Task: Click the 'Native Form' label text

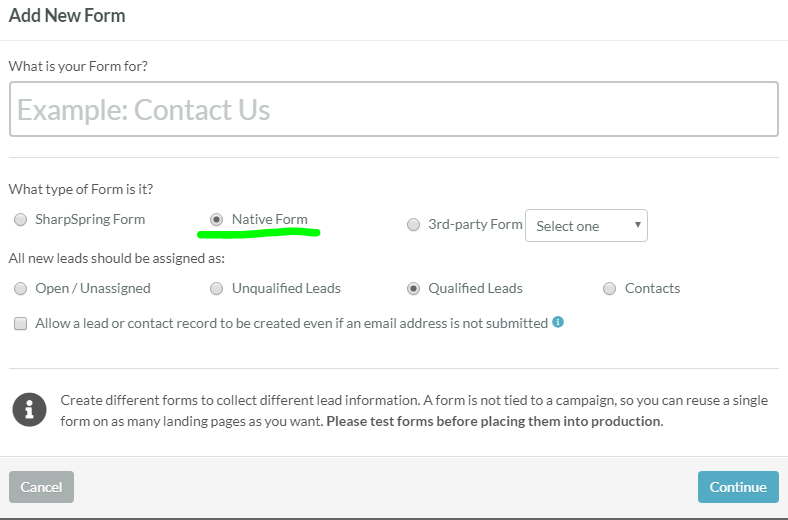Action: [270, 220]
